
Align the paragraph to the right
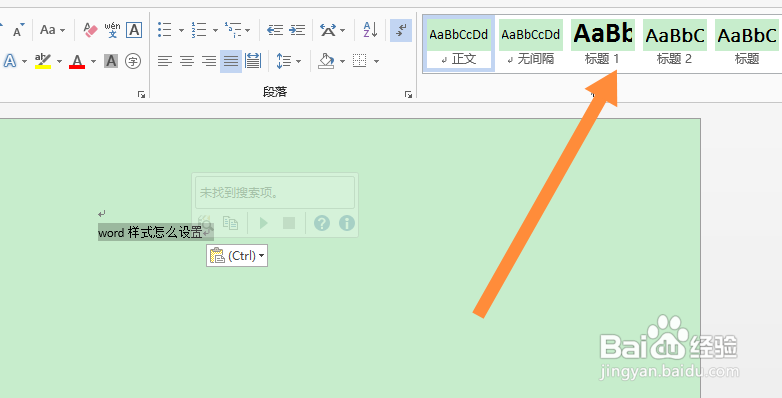coord(209,61)
